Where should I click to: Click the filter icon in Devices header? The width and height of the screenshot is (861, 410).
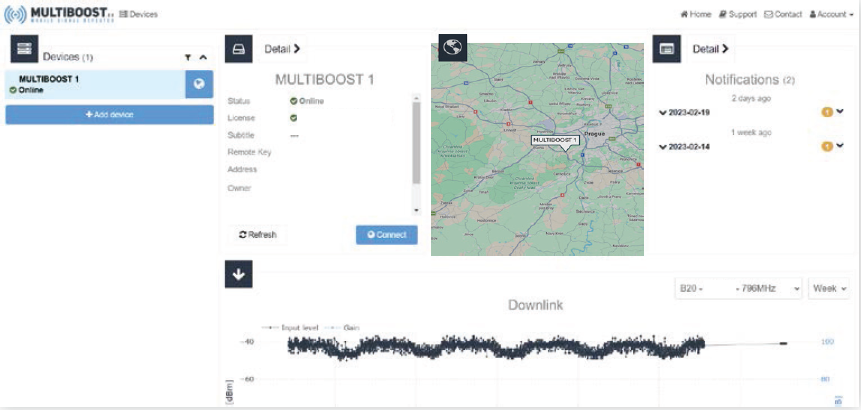point(188,57)
